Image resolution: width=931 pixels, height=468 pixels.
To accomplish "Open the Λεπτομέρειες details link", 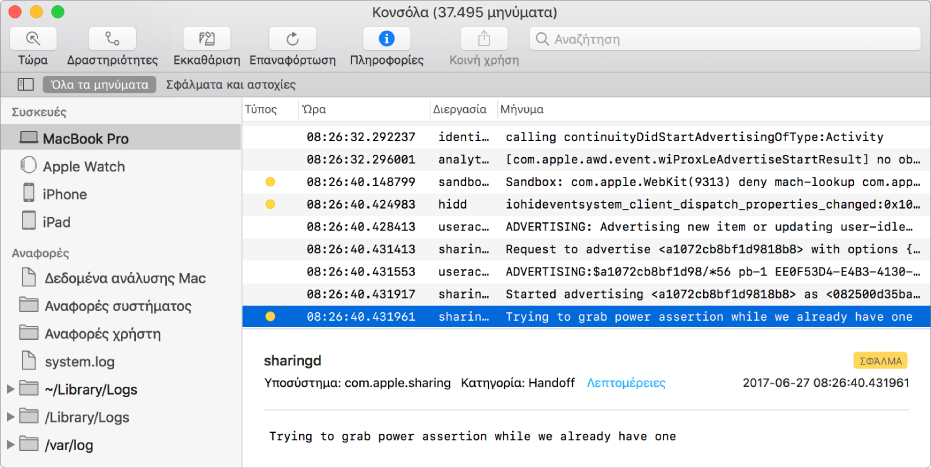I will (626, 383).
